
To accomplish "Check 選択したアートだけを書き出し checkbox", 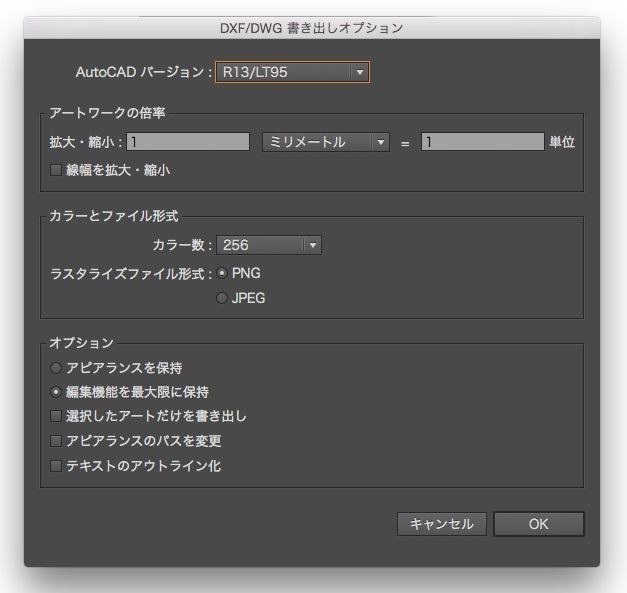I will pos(56,416).
